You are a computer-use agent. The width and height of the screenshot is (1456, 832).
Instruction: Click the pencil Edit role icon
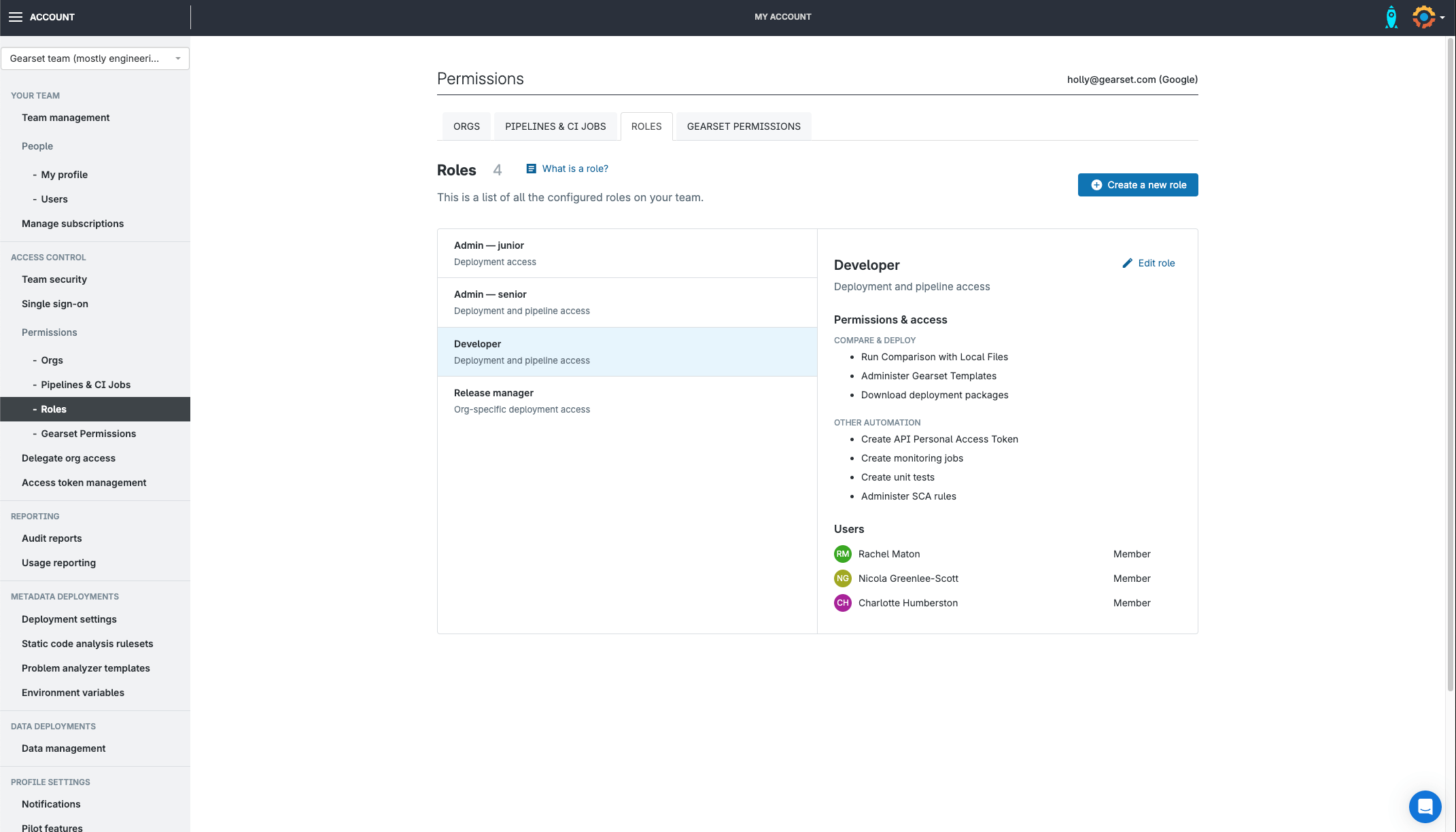[x=1127, y=263]
